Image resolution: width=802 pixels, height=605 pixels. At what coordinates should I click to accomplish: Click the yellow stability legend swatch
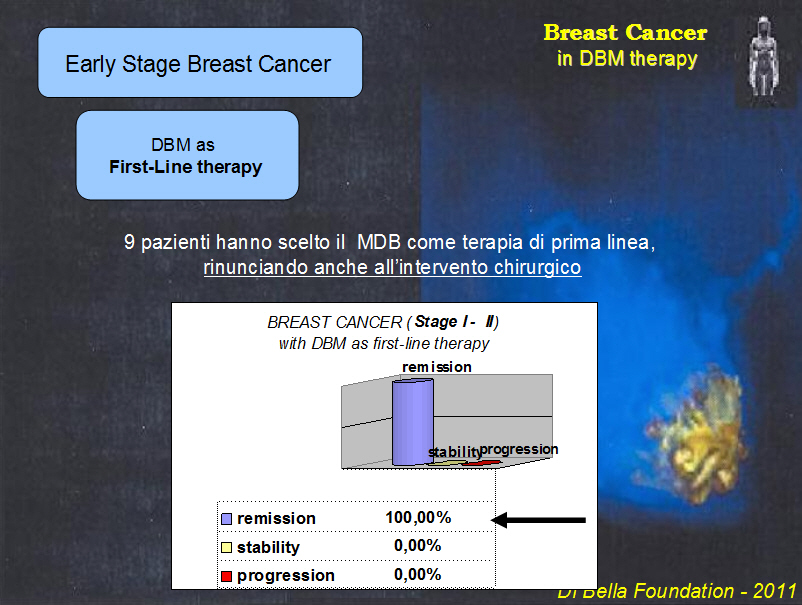click(226, 548)
